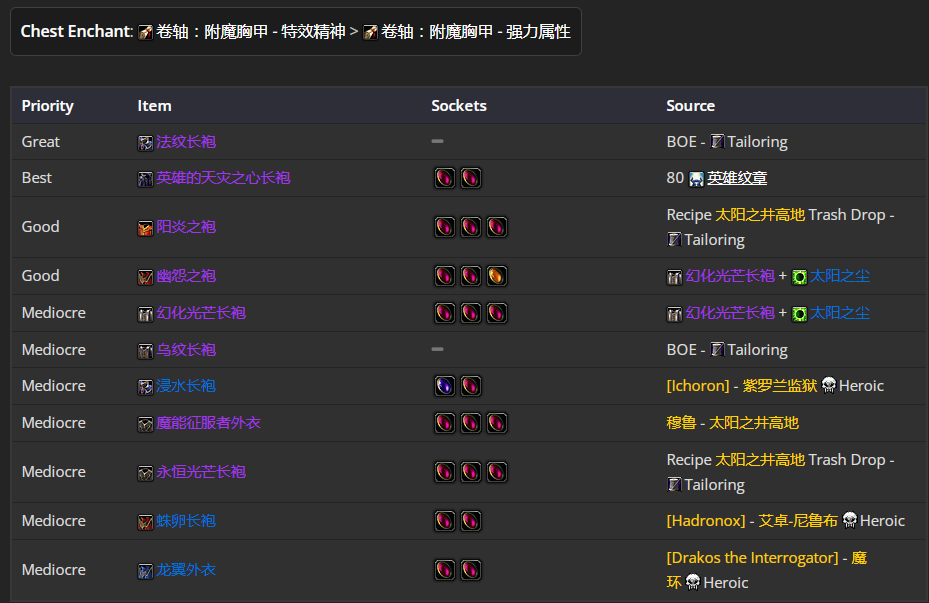Click the Tailoring icon in the 阳炎之袍 row
929x603 pixels.
674,239
